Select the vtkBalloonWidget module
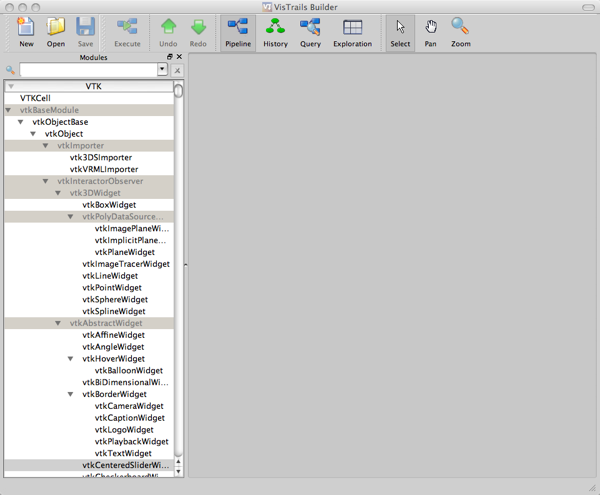The image size is (600, 495). coord(129,371)
